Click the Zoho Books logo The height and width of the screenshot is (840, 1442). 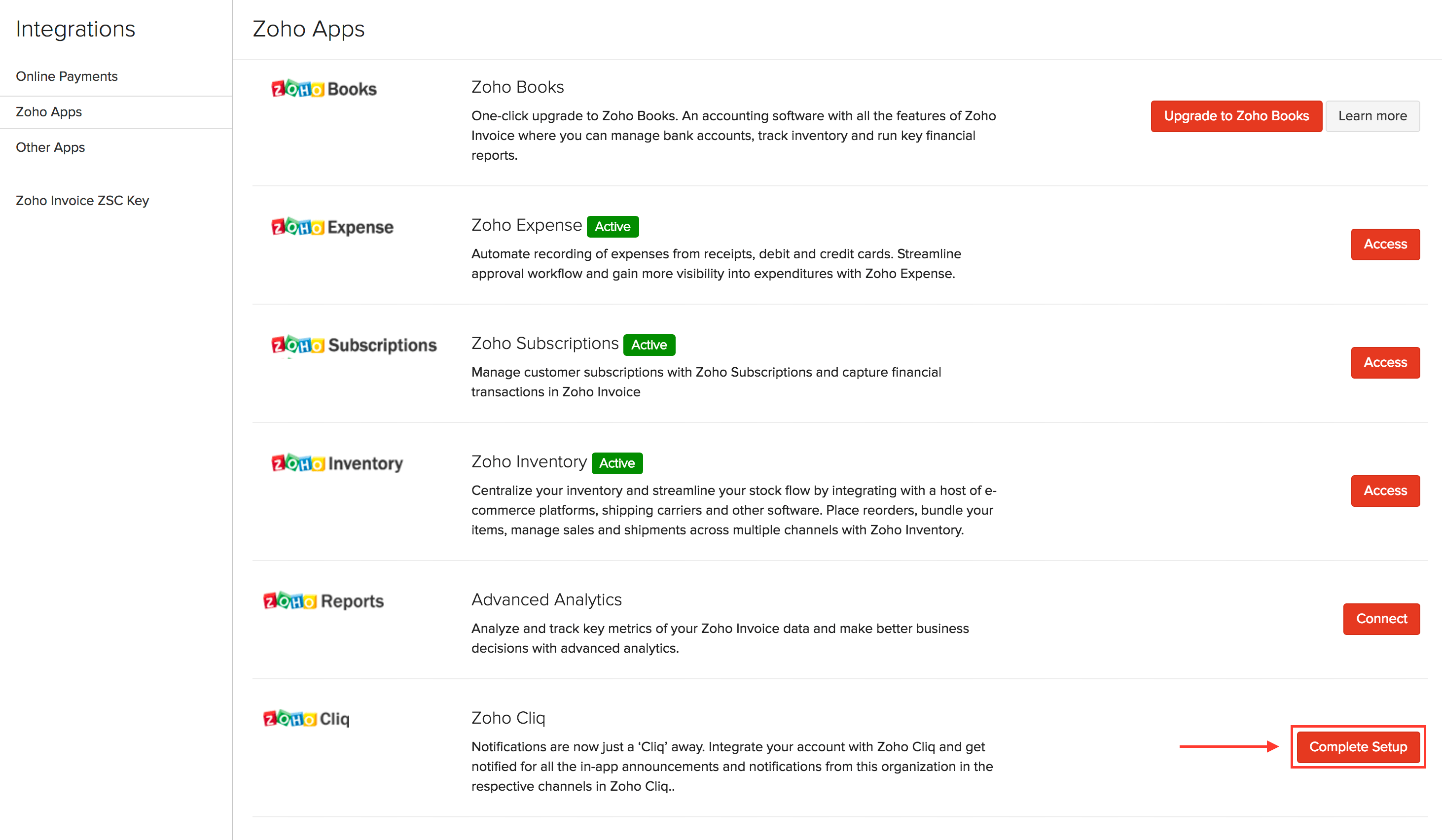pyautogui.click(x=324, y=89)
